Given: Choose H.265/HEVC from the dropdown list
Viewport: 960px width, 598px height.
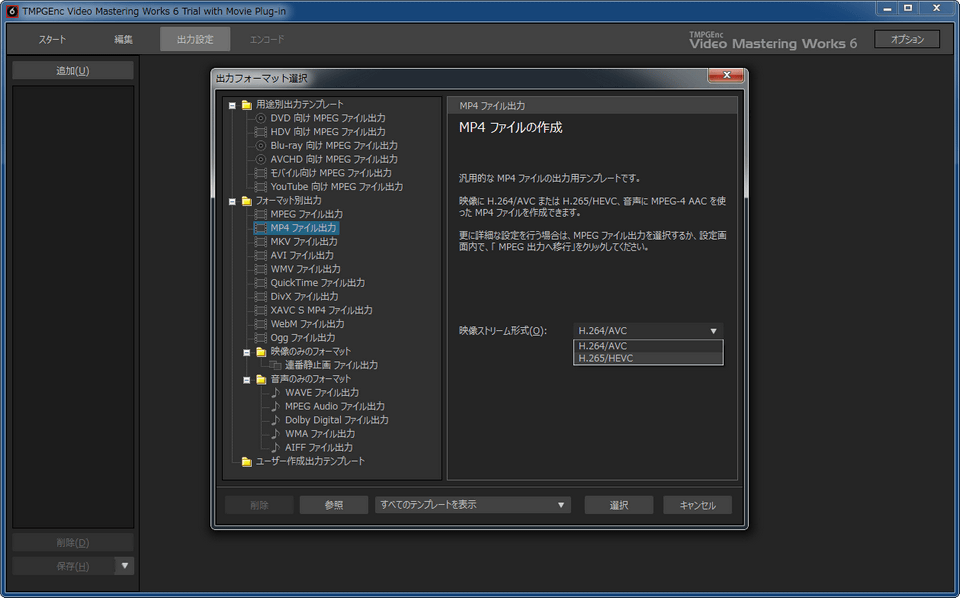Looking at the screenshot, I should pos(648,358).
